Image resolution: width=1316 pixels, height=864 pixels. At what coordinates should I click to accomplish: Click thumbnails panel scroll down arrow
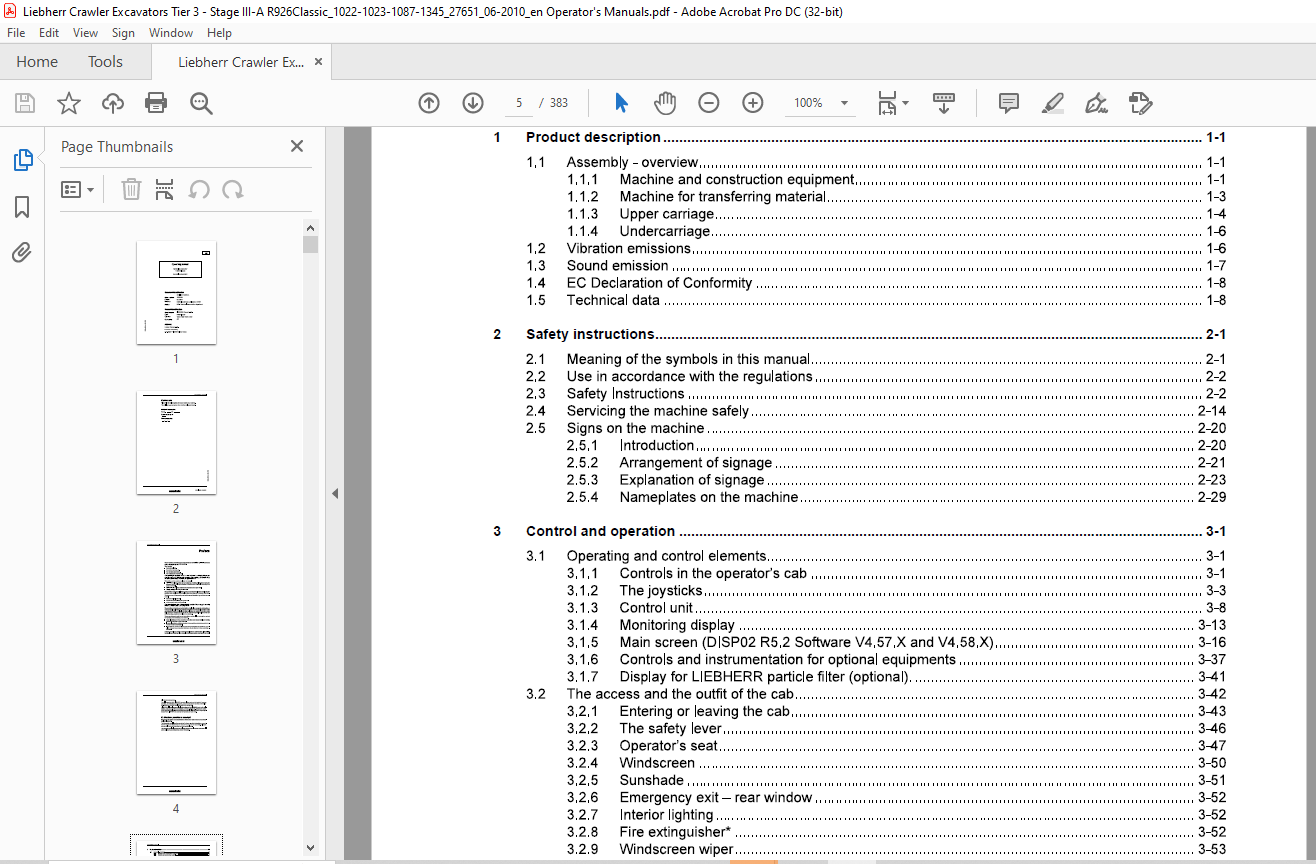click(x=310, y=848)
